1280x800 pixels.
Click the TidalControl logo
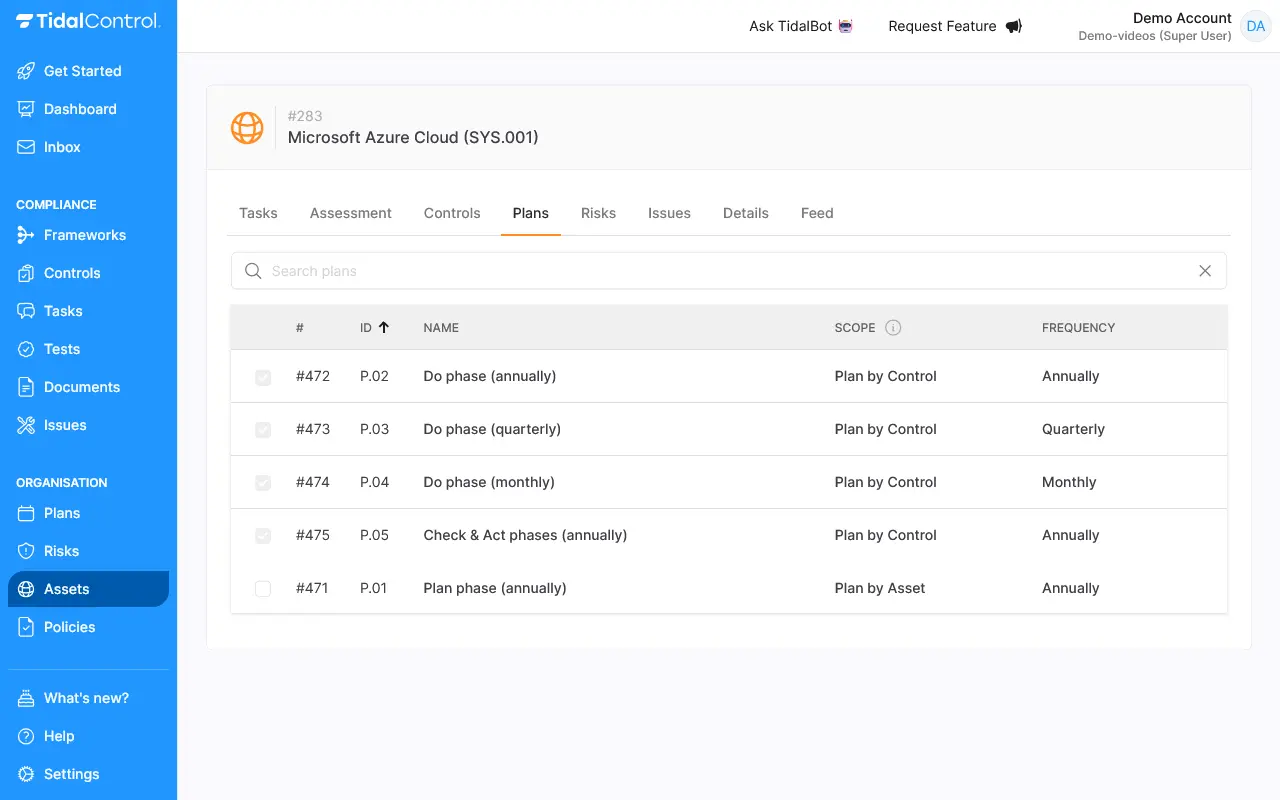(x=88, y=21)
